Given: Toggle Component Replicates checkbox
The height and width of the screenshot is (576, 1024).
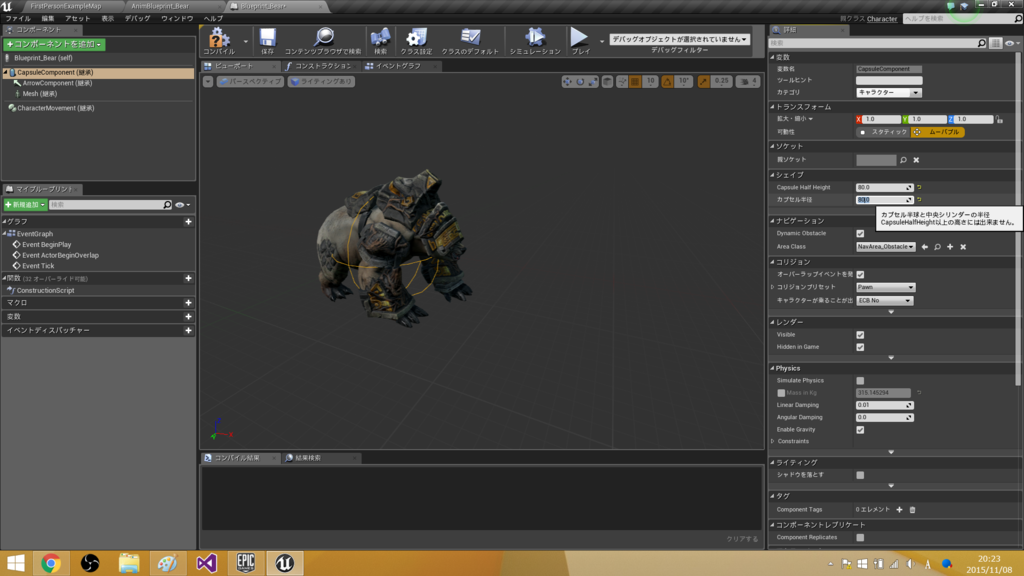Looking at the screenshot, I should coord(860,537).
